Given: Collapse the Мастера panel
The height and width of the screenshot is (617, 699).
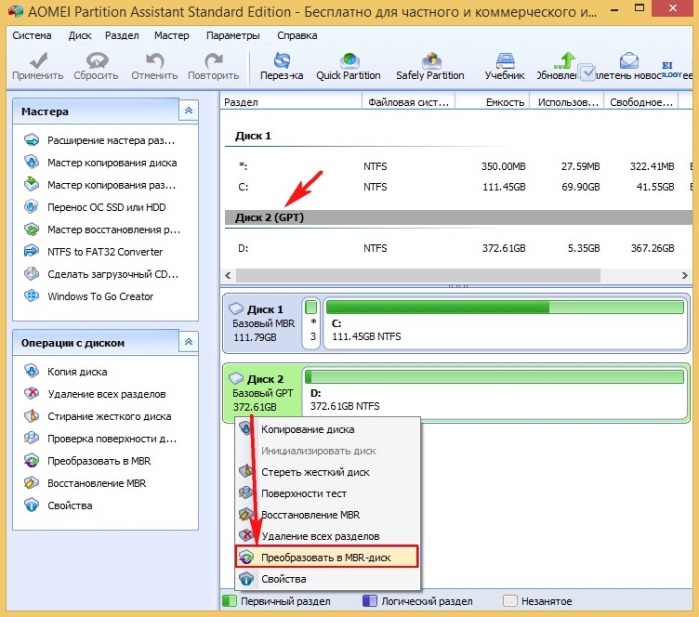Looking at the screenshot, I should pos(189,111).
